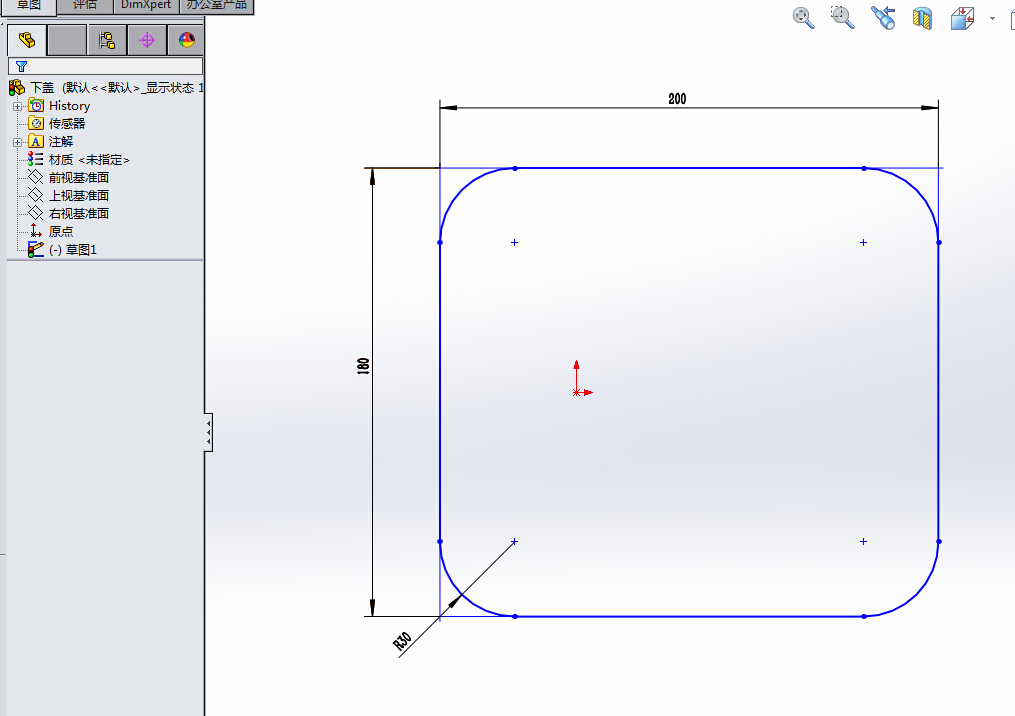Switch to the 草图 tab
The image size is (1015, 716).
(x=28, y=6)
